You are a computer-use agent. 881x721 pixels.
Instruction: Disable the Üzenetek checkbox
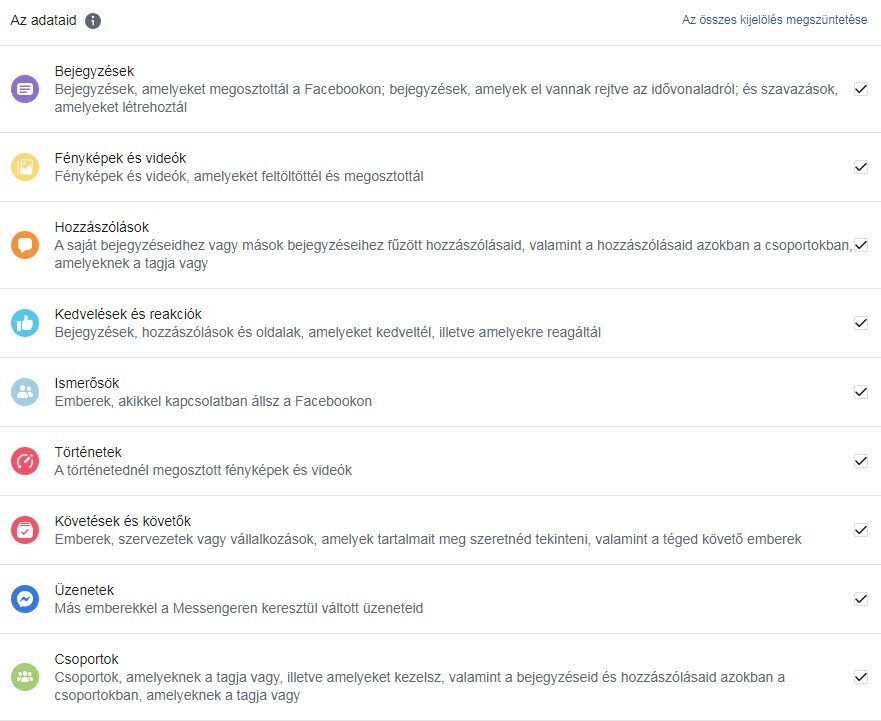(x=860, y=599)
